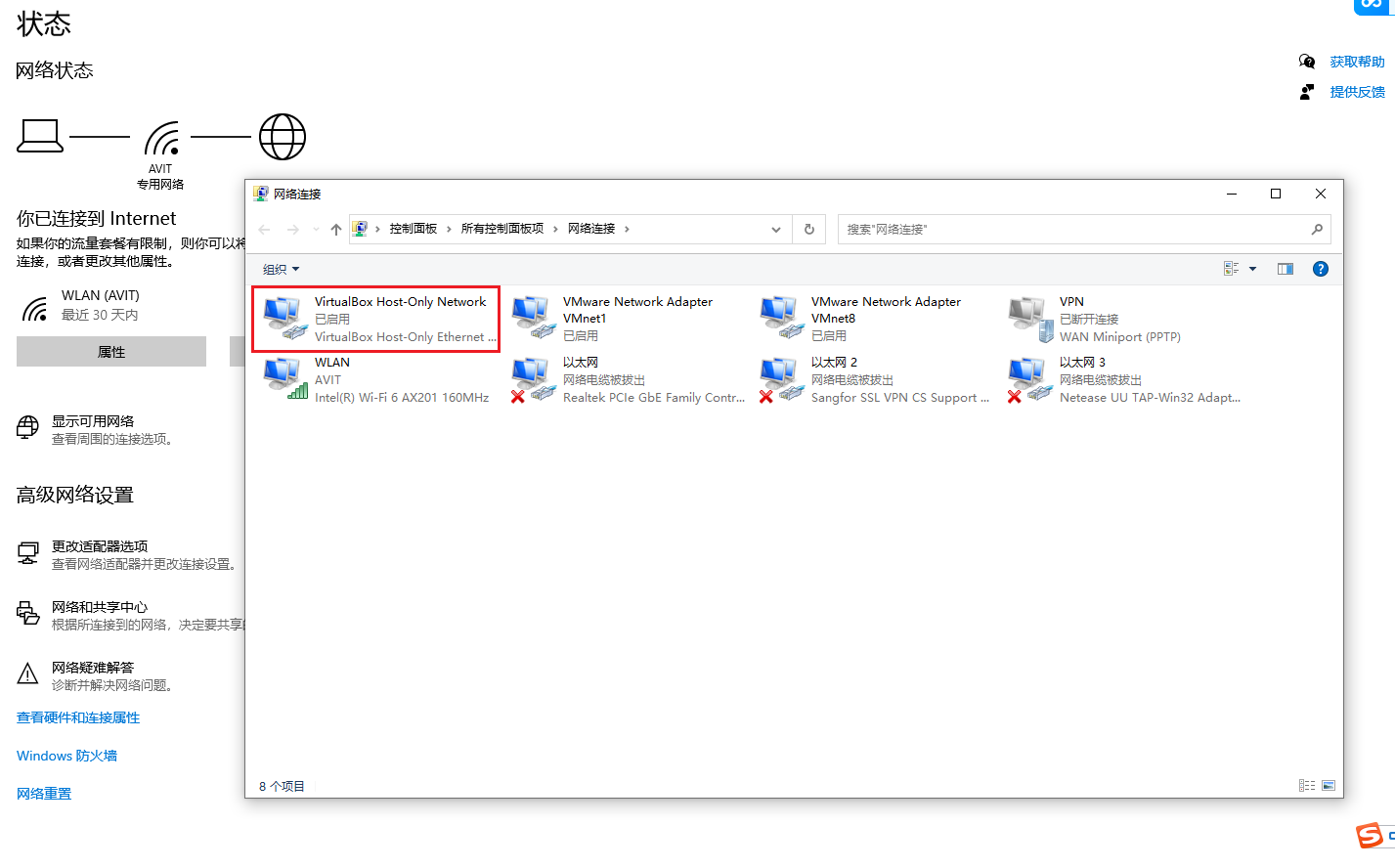
Task: Click the "Intel(R) Wi-Fi 6 AX201 160MHz" text
Action: (402, 398)
